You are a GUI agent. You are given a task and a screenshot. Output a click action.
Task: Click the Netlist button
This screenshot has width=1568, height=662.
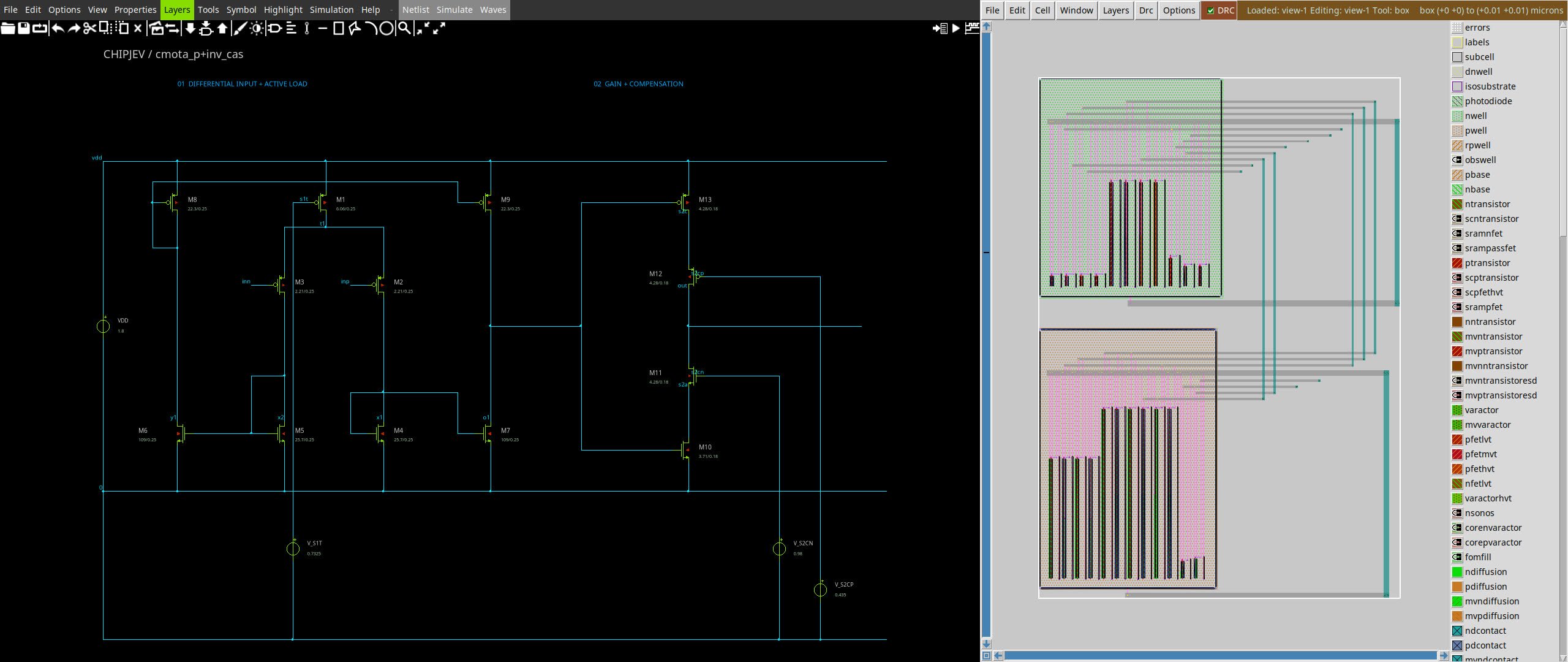pyautogui.click(x=415, y=10)
